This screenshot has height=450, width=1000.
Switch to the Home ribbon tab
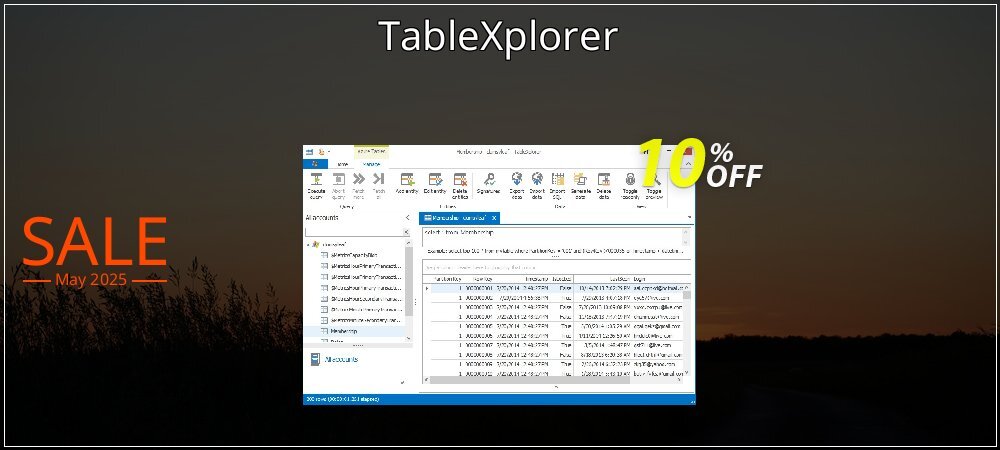342,164
